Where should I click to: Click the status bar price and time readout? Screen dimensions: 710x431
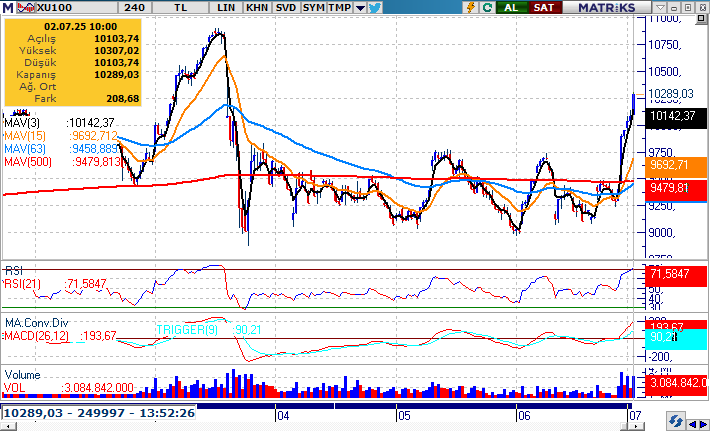point(99,413)
